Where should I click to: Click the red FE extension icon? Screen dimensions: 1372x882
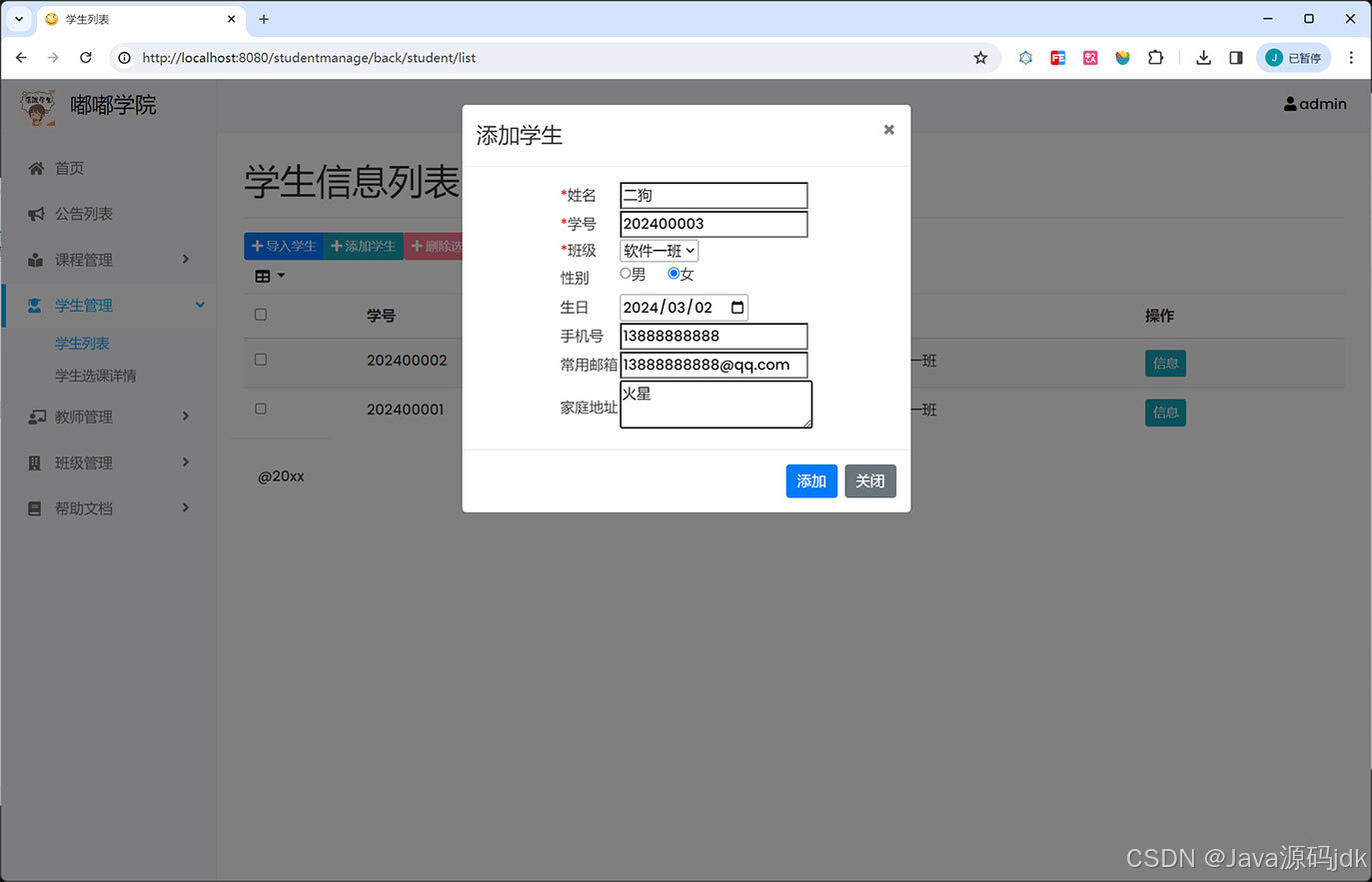(x=1058, y=58)
